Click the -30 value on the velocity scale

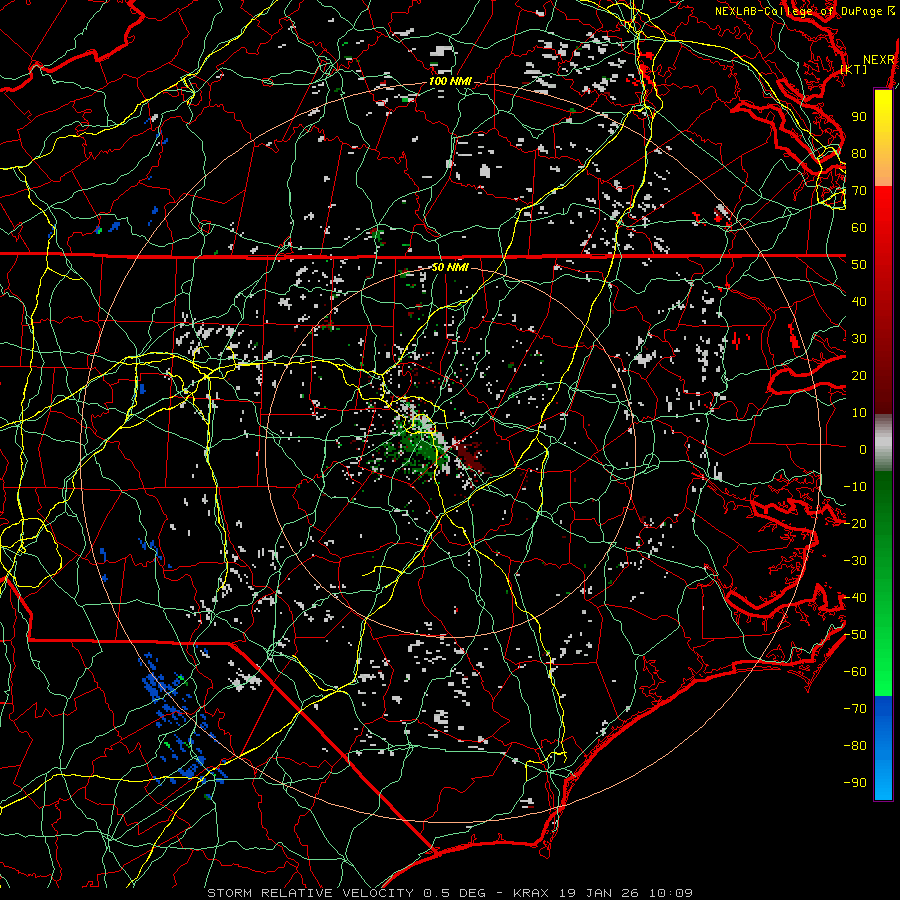click(855, 561)
